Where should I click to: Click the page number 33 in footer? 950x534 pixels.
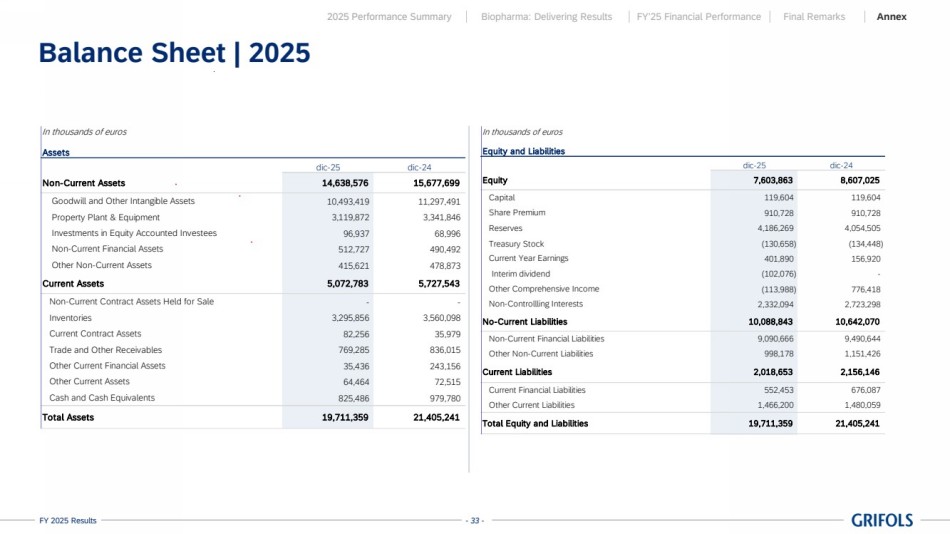pos(475,521)
